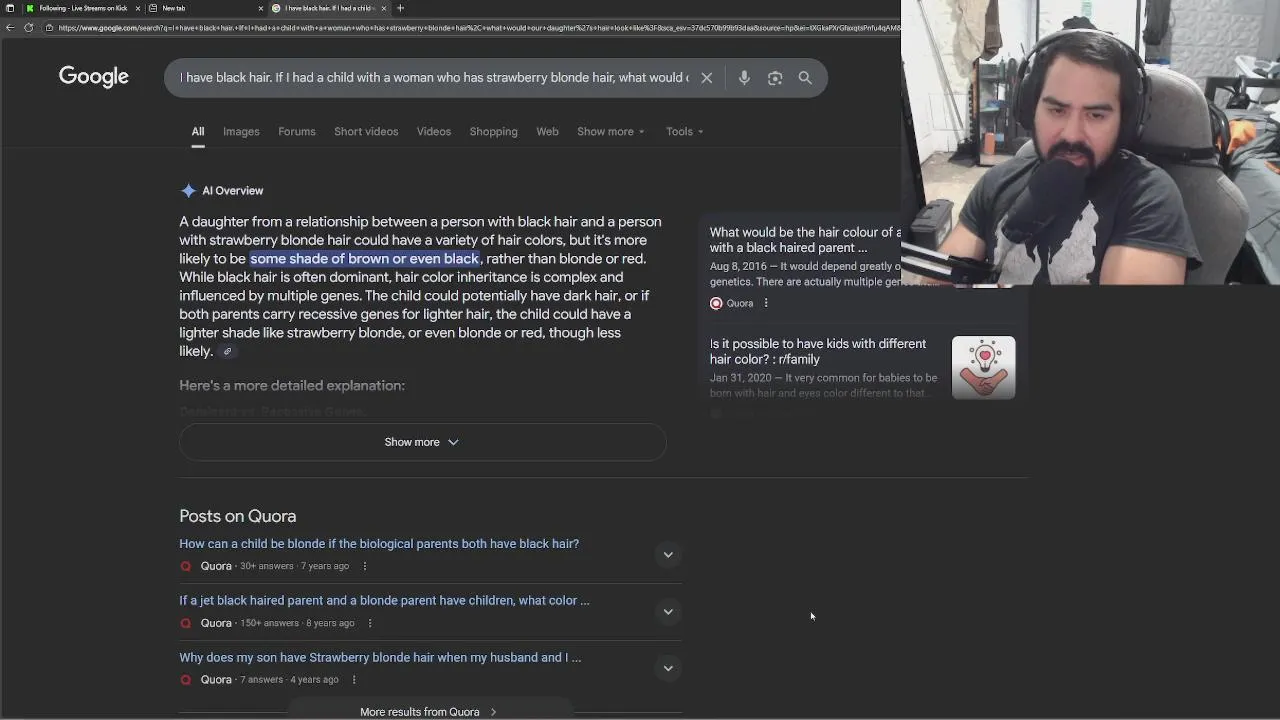This screenshot has height=720, width=1280.
Task: Open the three-dot menu beside Quora source
Action: point(766,303)
